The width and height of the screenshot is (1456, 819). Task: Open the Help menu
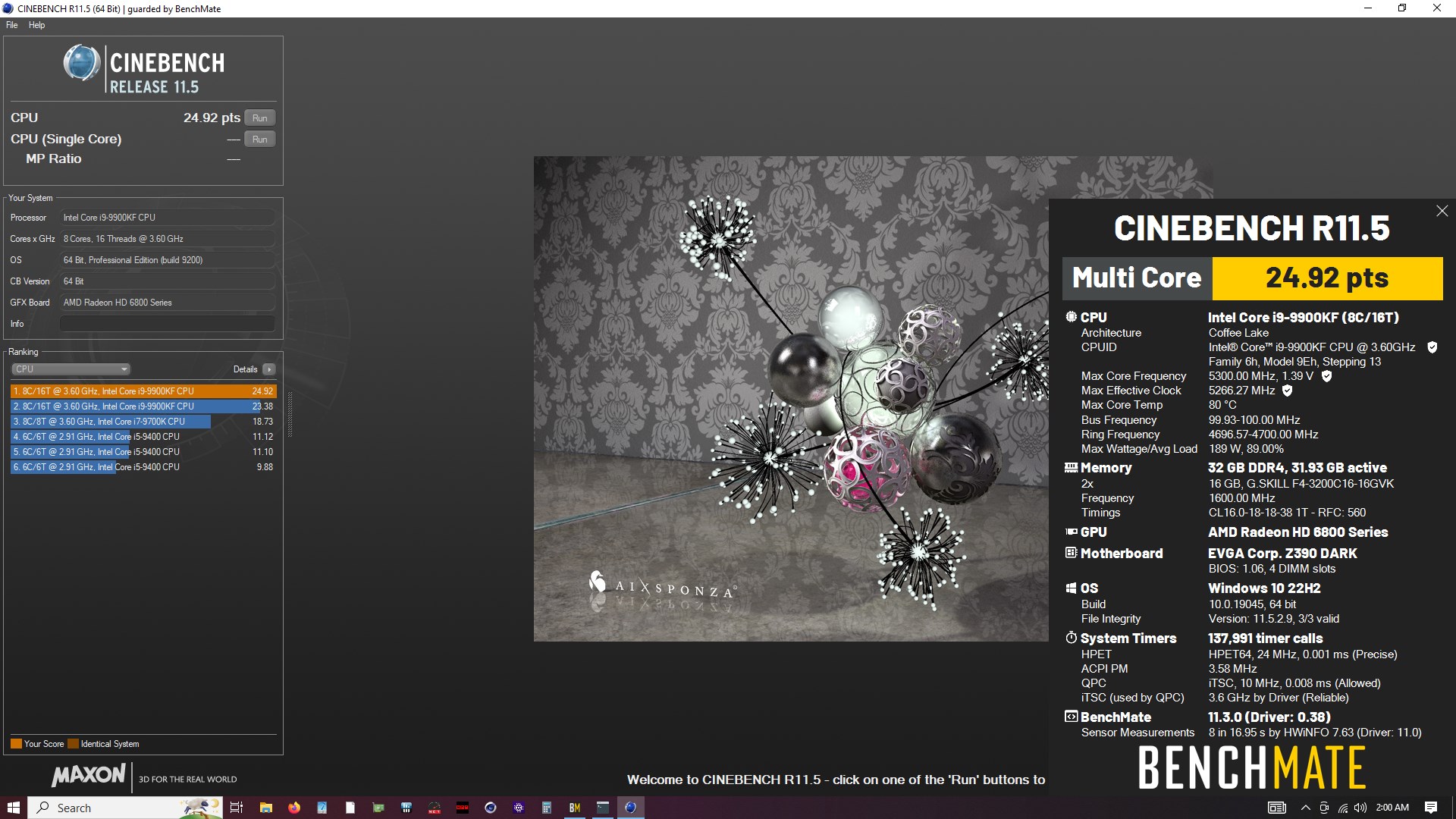pos(36,25)
